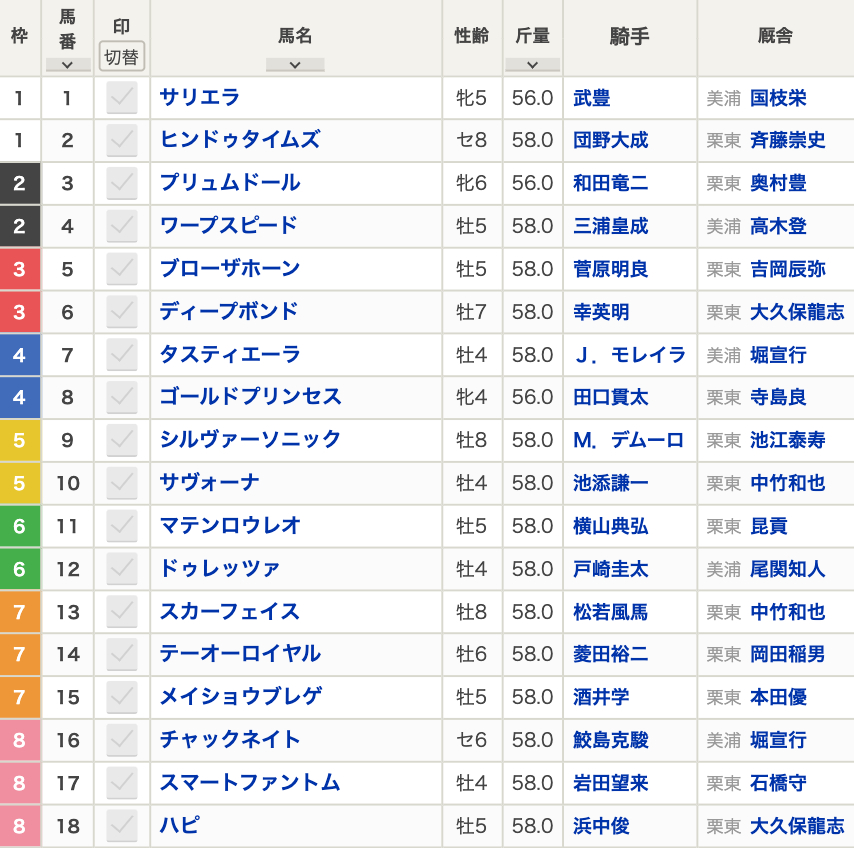Viewport: 854px width, 848px height.
Task: Open jockey profile 横山典弘
Action: (611, 527)
